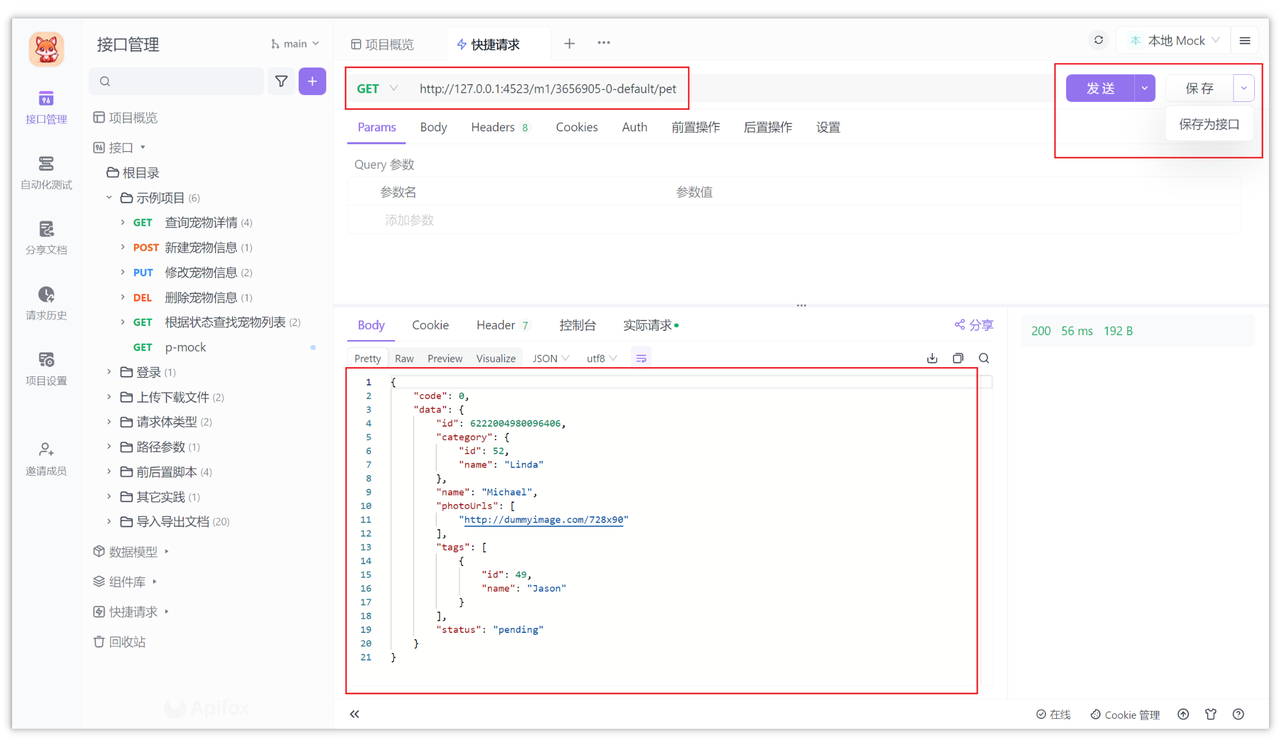Open the branch main dropdown
1280x741 pixels.
pos(295,44)
